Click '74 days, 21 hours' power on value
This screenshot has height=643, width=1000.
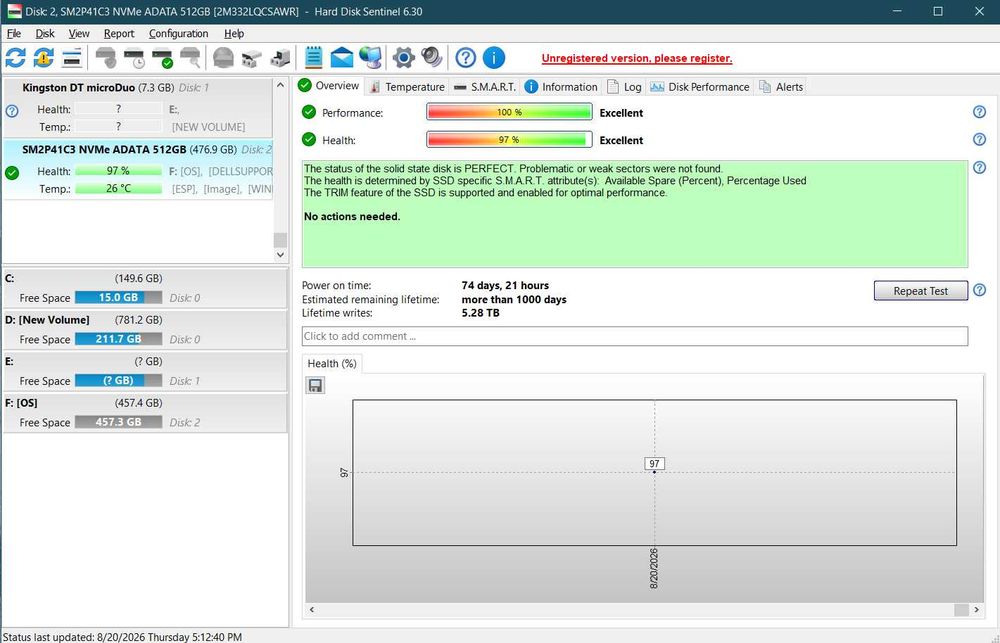[505, 285]
